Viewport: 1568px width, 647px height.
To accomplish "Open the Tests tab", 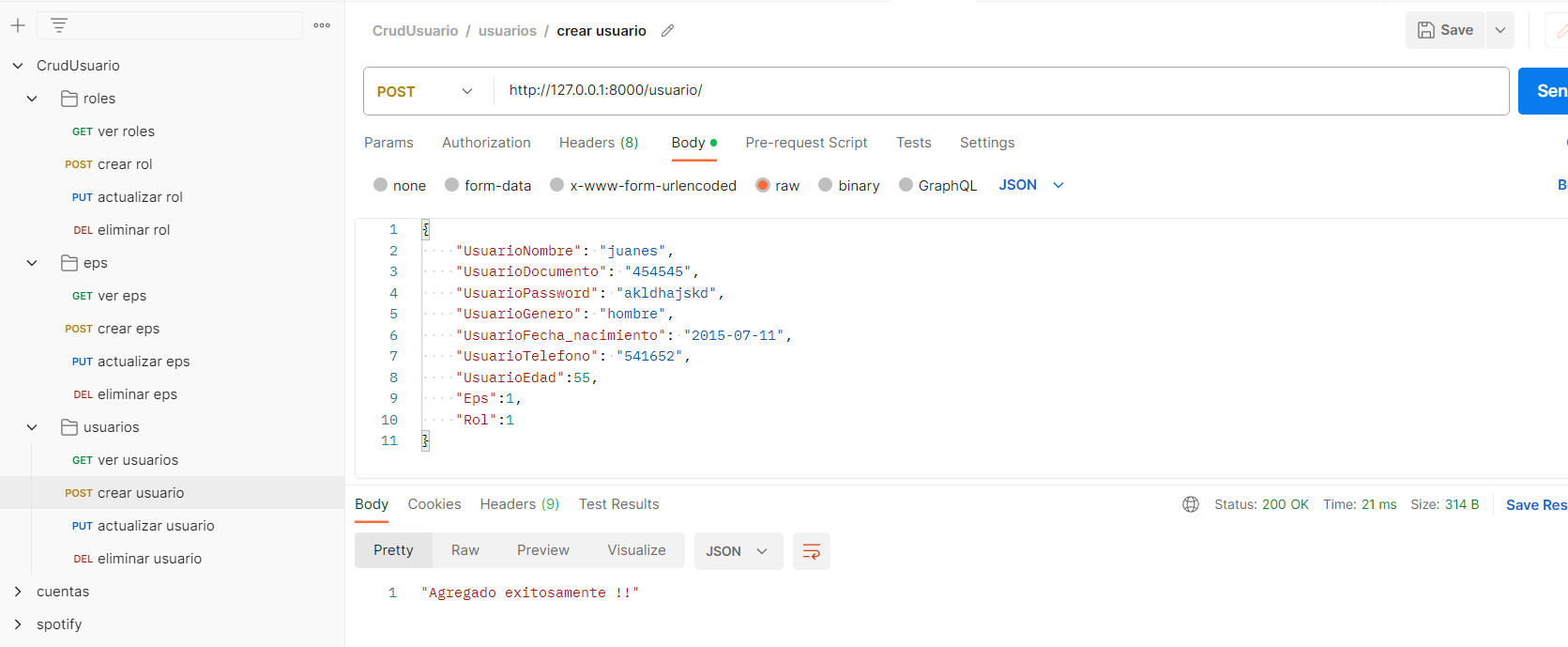I will point(914,143).
